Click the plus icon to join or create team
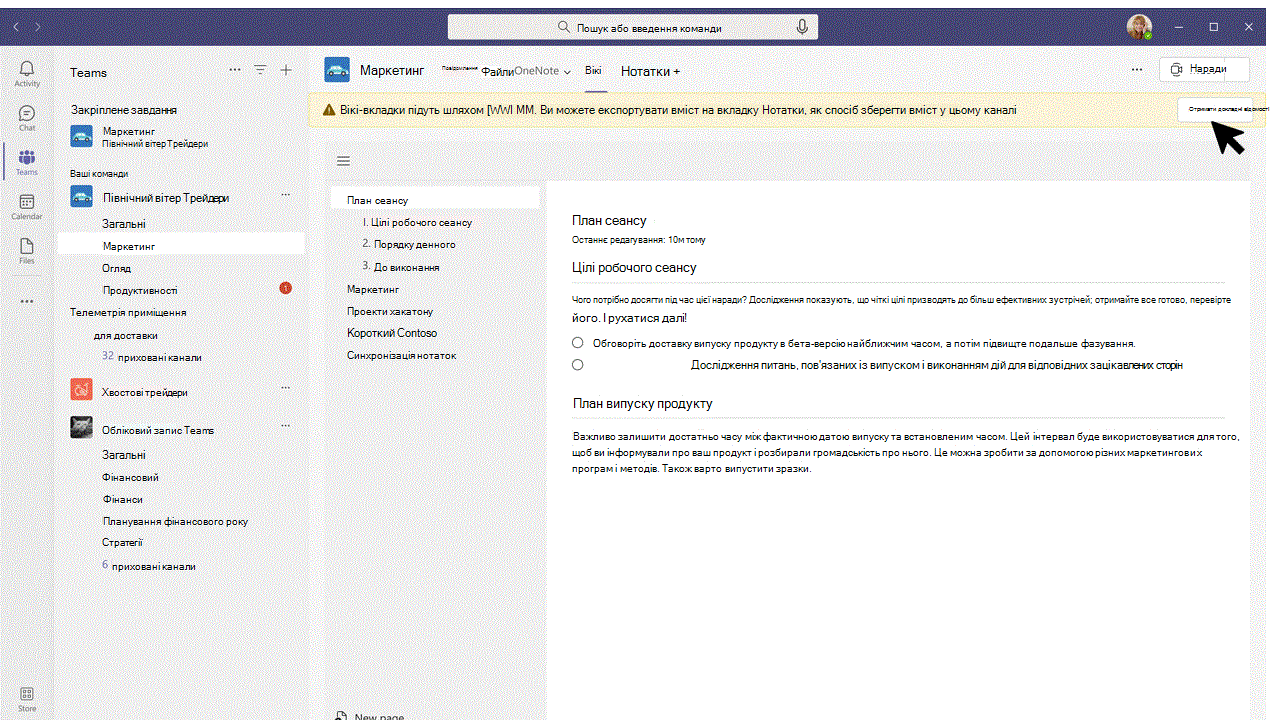This screenshot has width=1280, height=720. [x=286, y=70]
